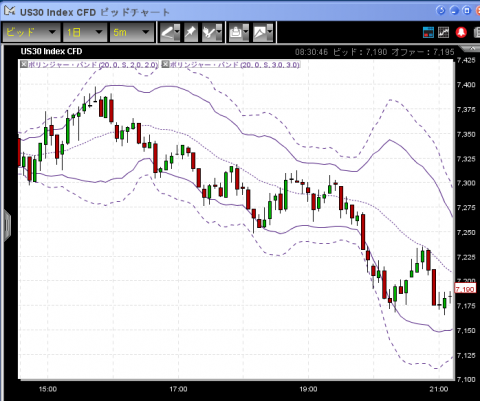
Task: Click the 7,350 price axis label
Action: pyautogui.click(x=466, y=134)
